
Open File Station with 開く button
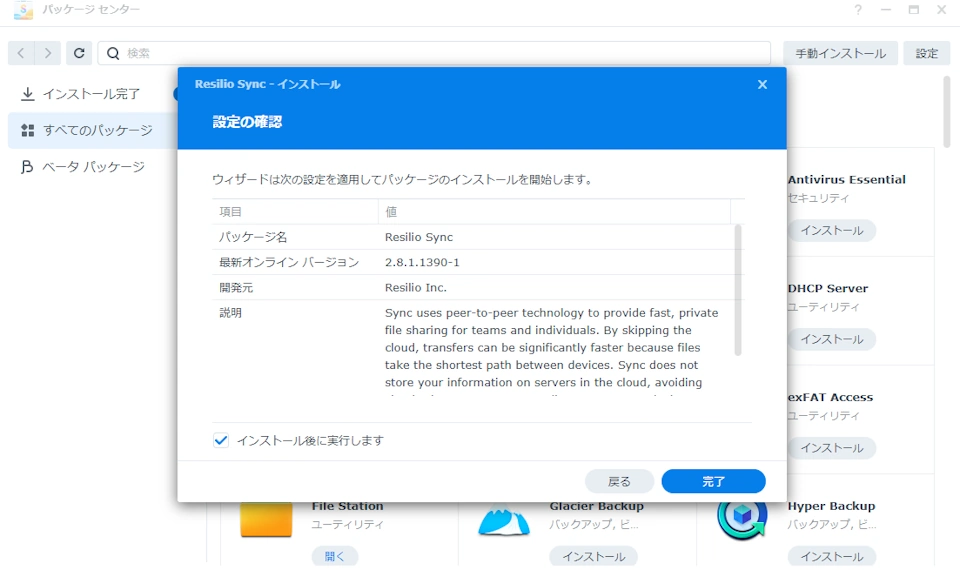click(x=334, y=557)
